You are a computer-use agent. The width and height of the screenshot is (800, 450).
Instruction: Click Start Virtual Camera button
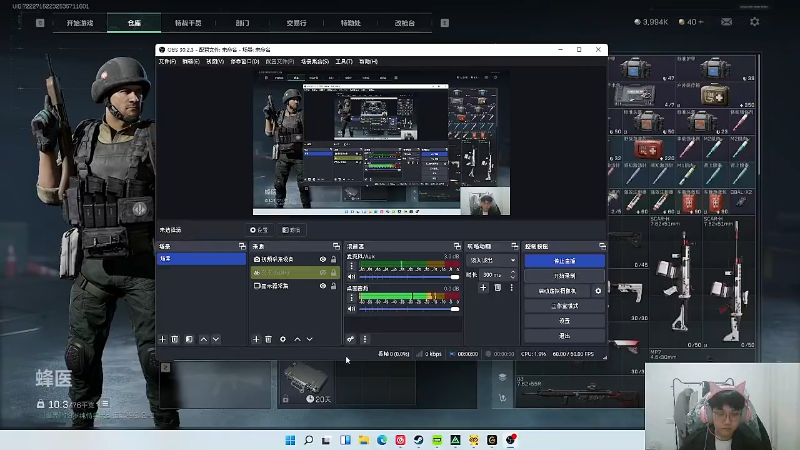pos(557,291)
